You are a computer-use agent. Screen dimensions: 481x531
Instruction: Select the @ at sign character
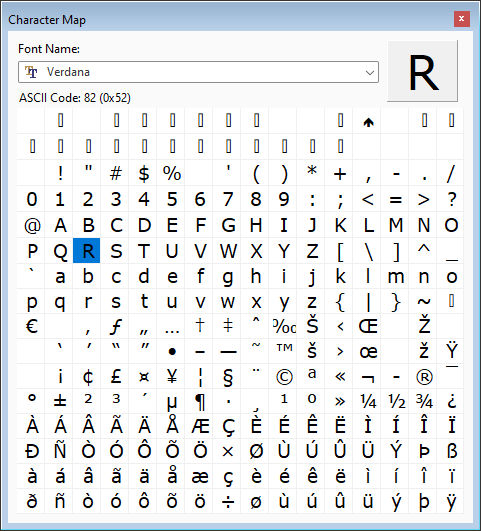pyautogui.click(x=32, y=226)
